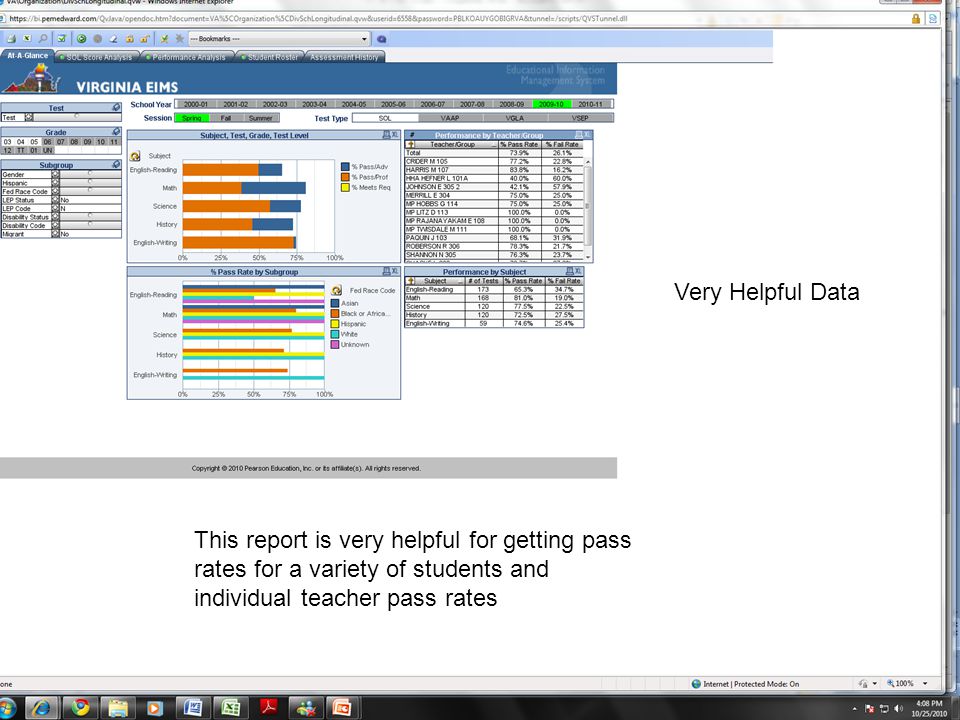This screenshot has height=720, width=960.
Task: Expand the Disability Status subgroup dropdown
Action: [55, 217]
